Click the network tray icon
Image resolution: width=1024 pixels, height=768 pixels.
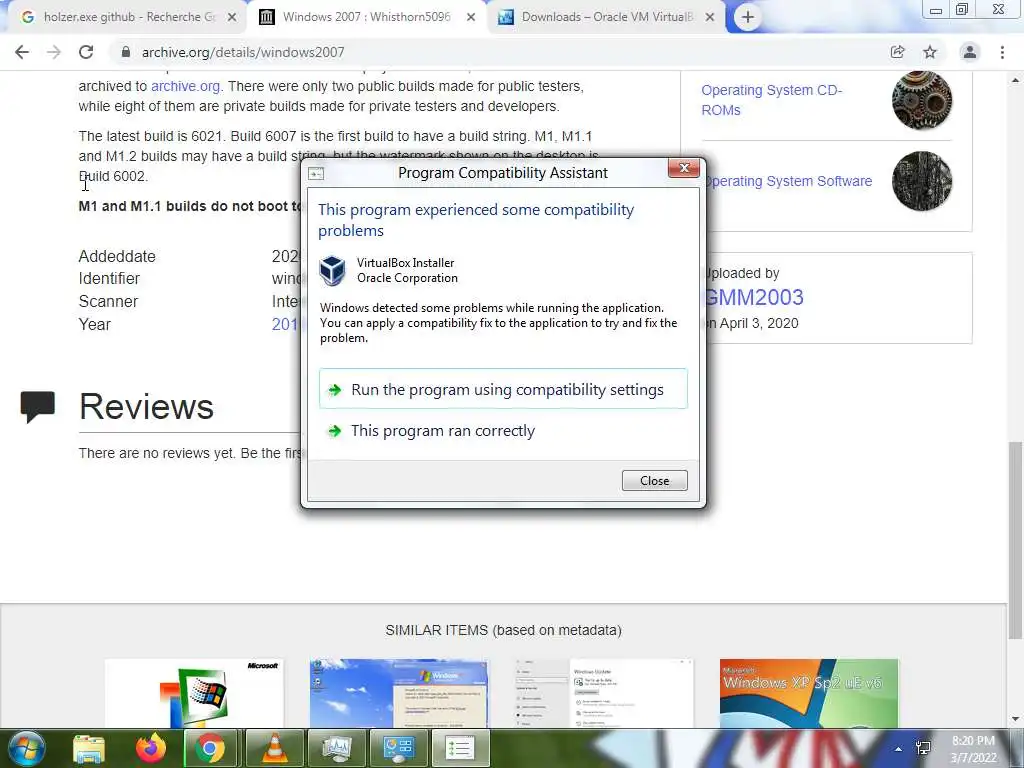(x=923, y=748)
